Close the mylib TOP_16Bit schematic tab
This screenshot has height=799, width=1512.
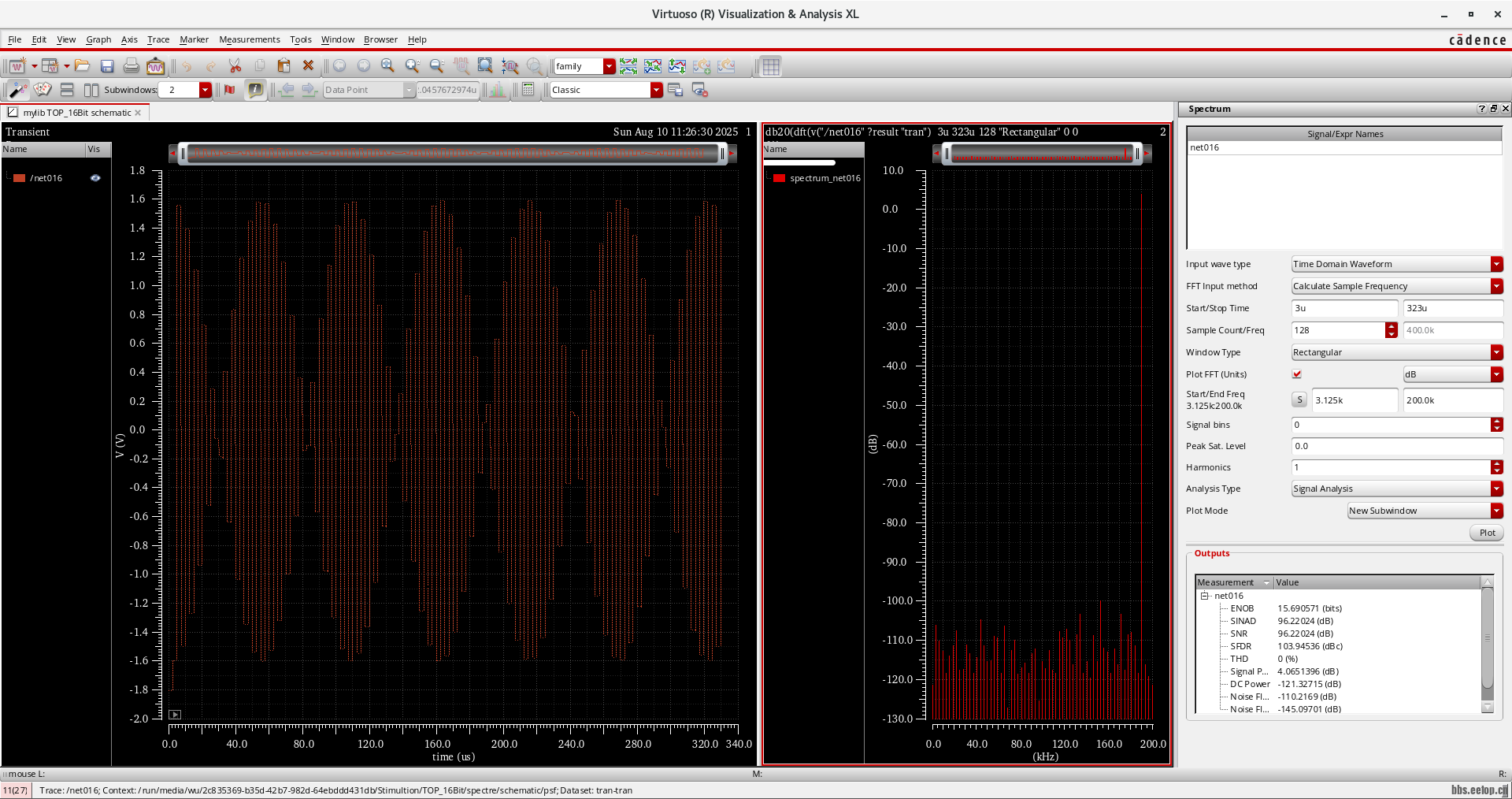[x=138, y=113]
